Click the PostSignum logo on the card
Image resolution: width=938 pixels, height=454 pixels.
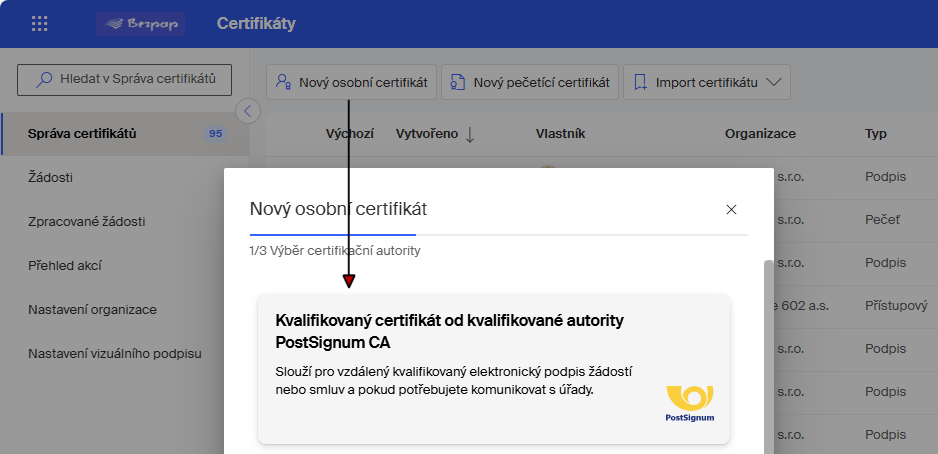point(690,404)
